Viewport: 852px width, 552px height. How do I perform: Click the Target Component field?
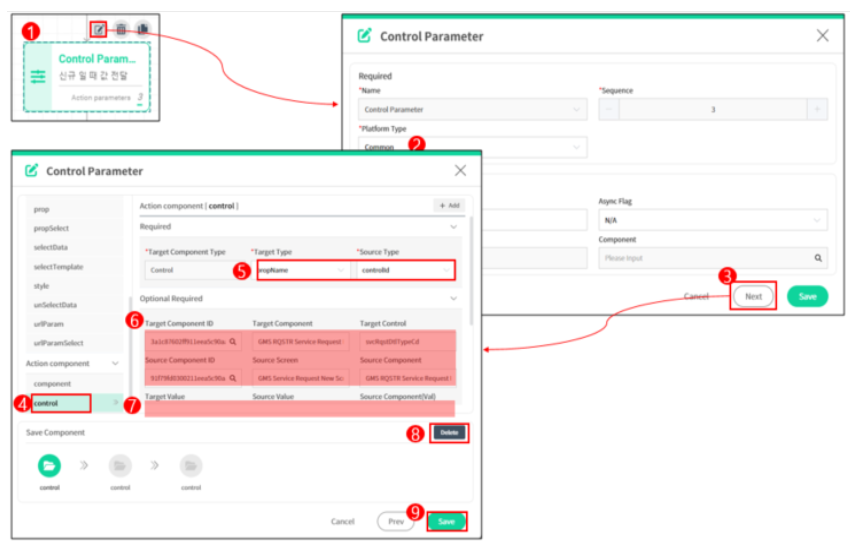click(x=300, y=342)
